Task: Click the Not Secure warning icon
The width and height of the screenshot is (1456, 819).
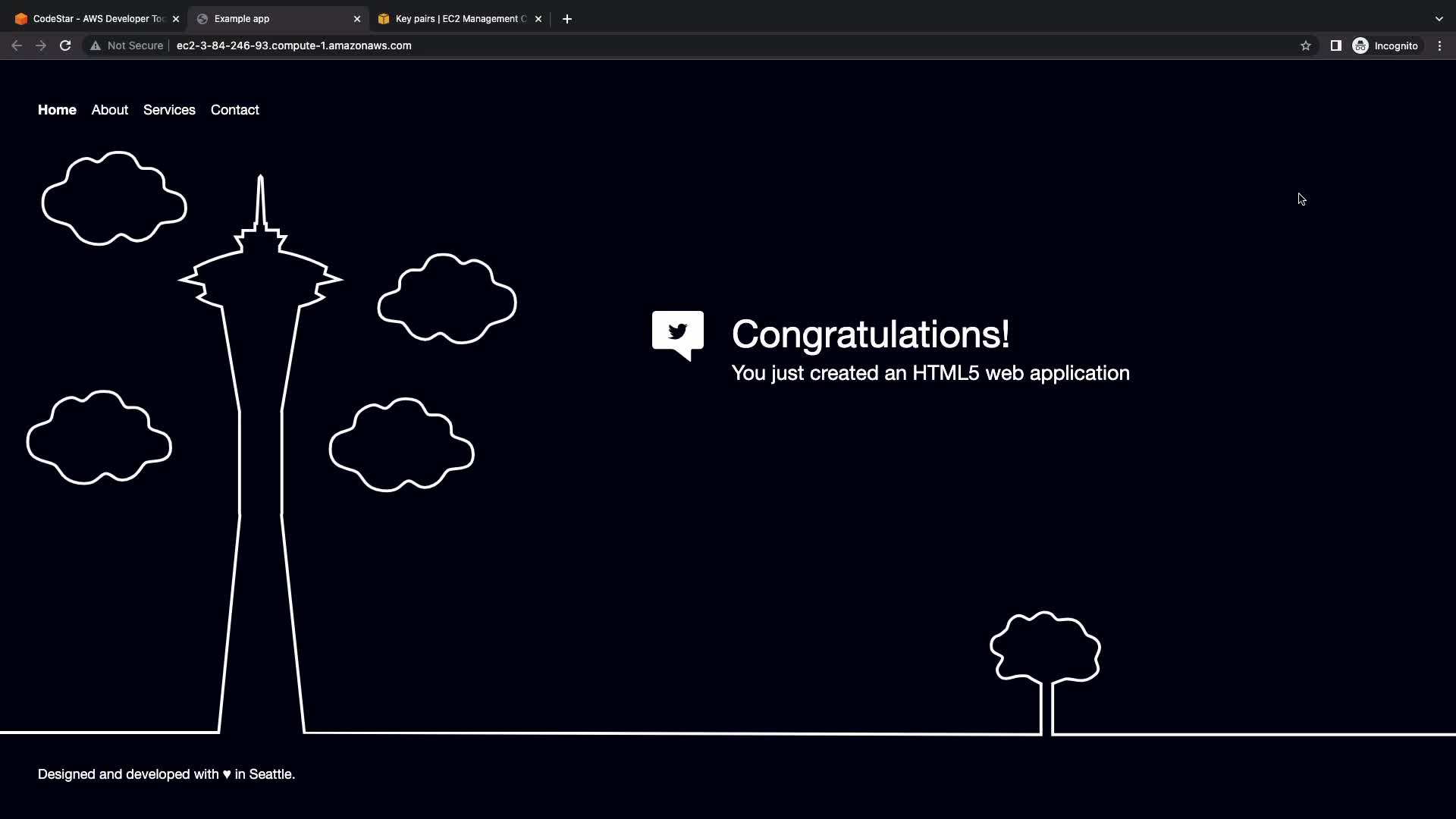Action: click(x=96, y=45)
